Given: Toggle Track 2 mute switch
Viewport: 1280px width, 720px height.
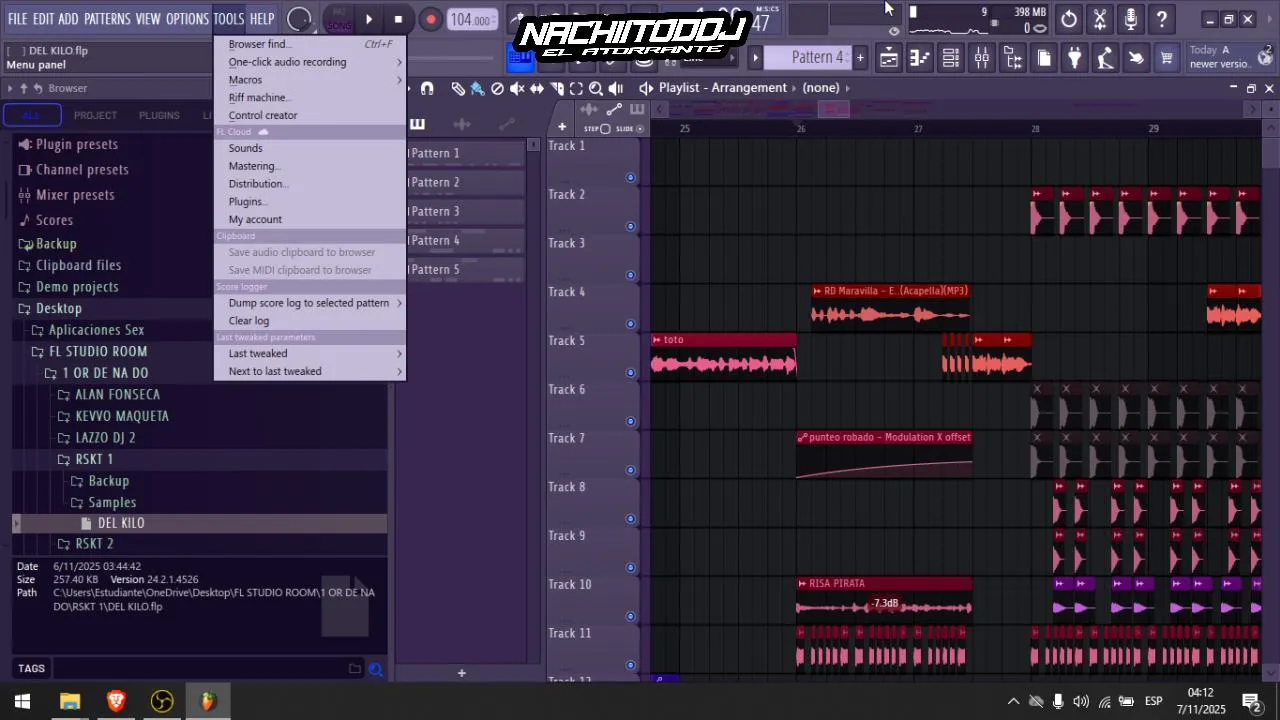Looking at the screenshot, I should [x=630, y=226].
